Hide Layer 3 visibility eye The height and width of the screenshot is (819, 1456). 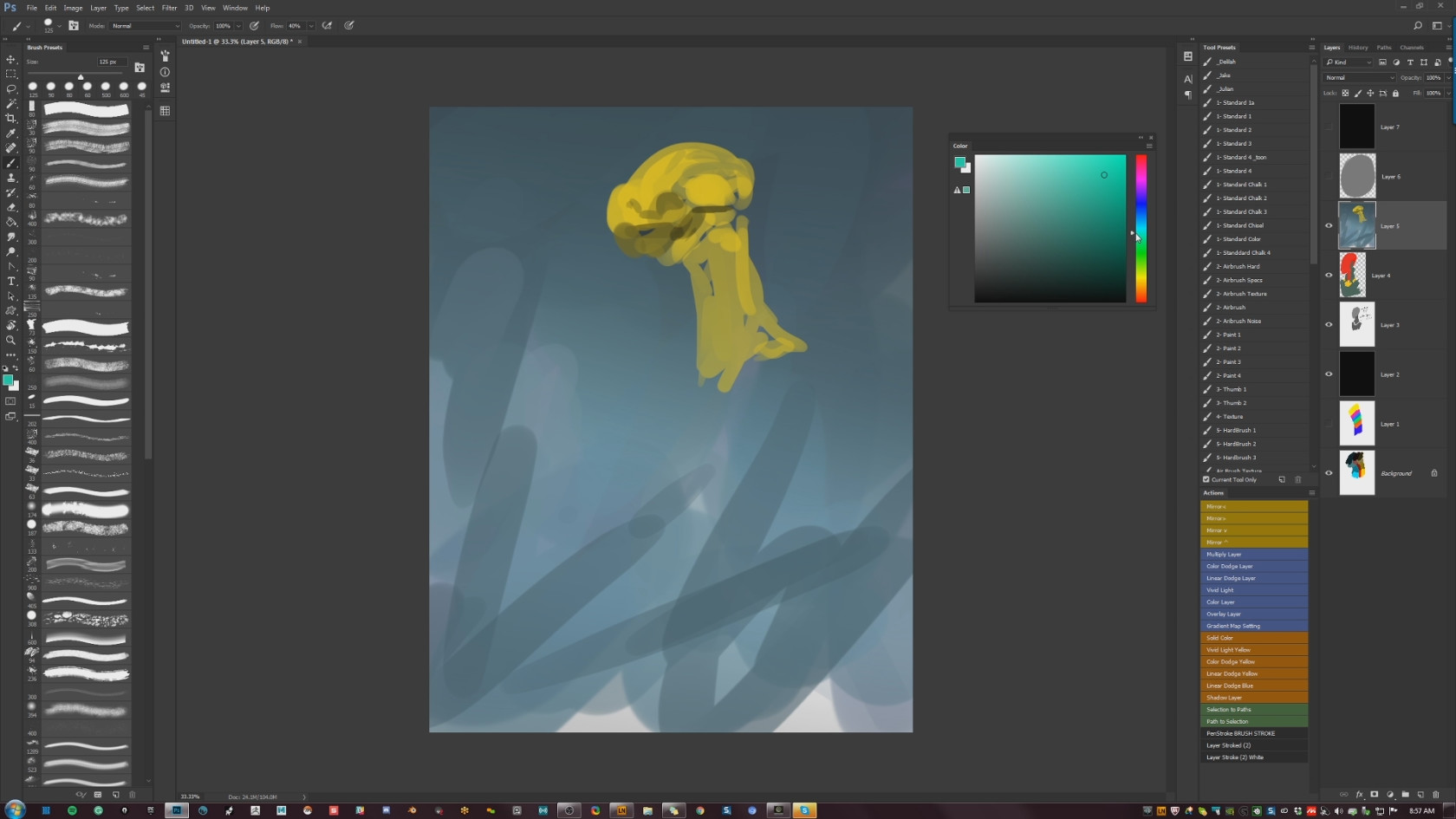1329,325
